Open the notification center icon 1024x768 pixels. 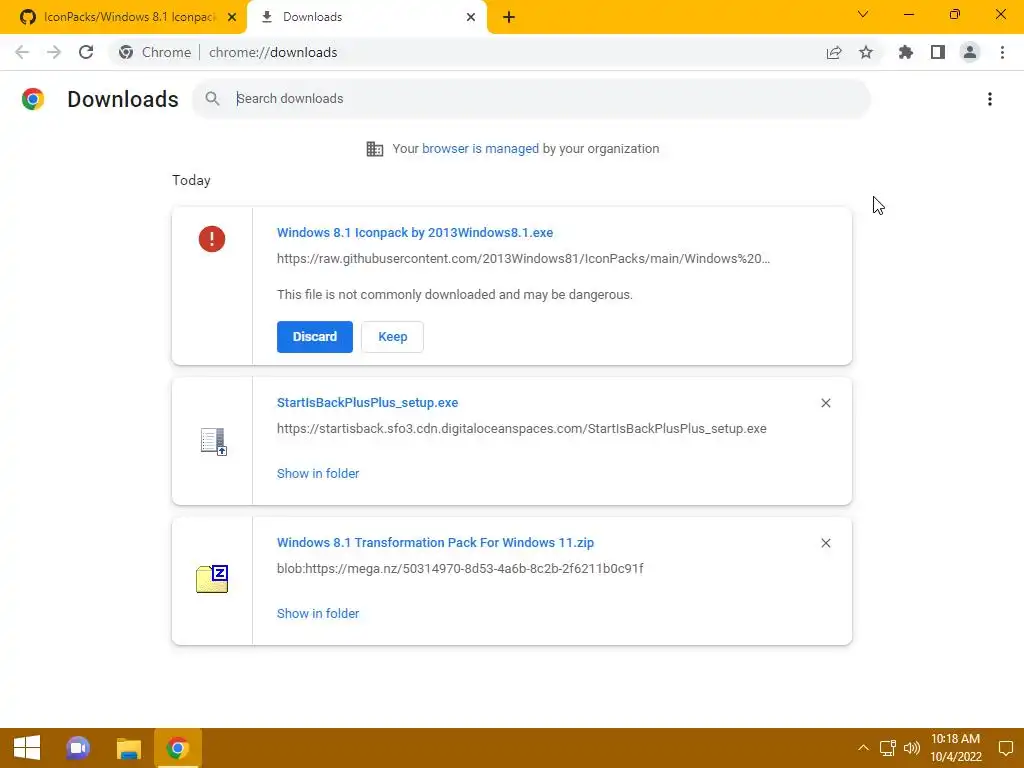click(1006, 748)
